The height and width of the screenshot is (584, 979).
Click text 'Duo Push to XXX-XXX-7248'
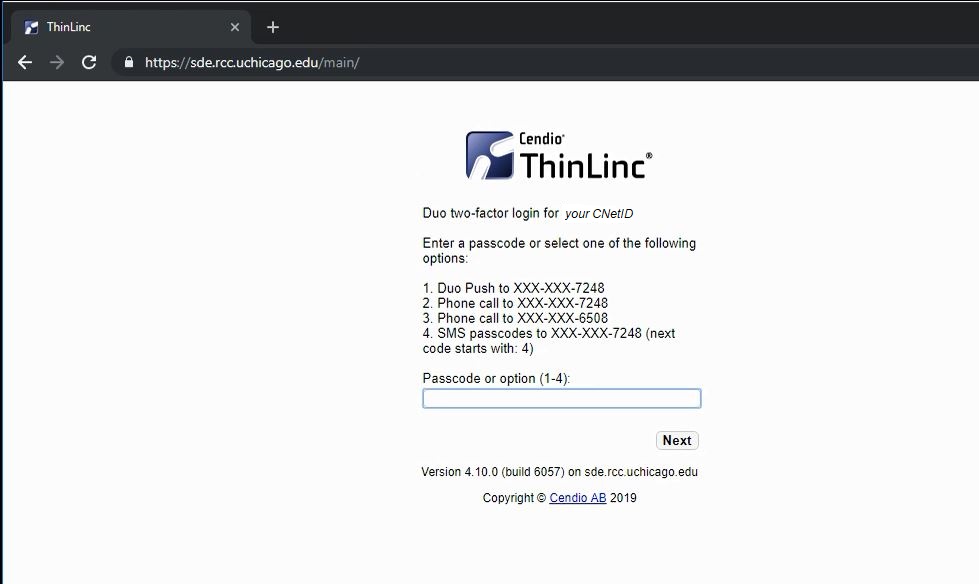521,288
